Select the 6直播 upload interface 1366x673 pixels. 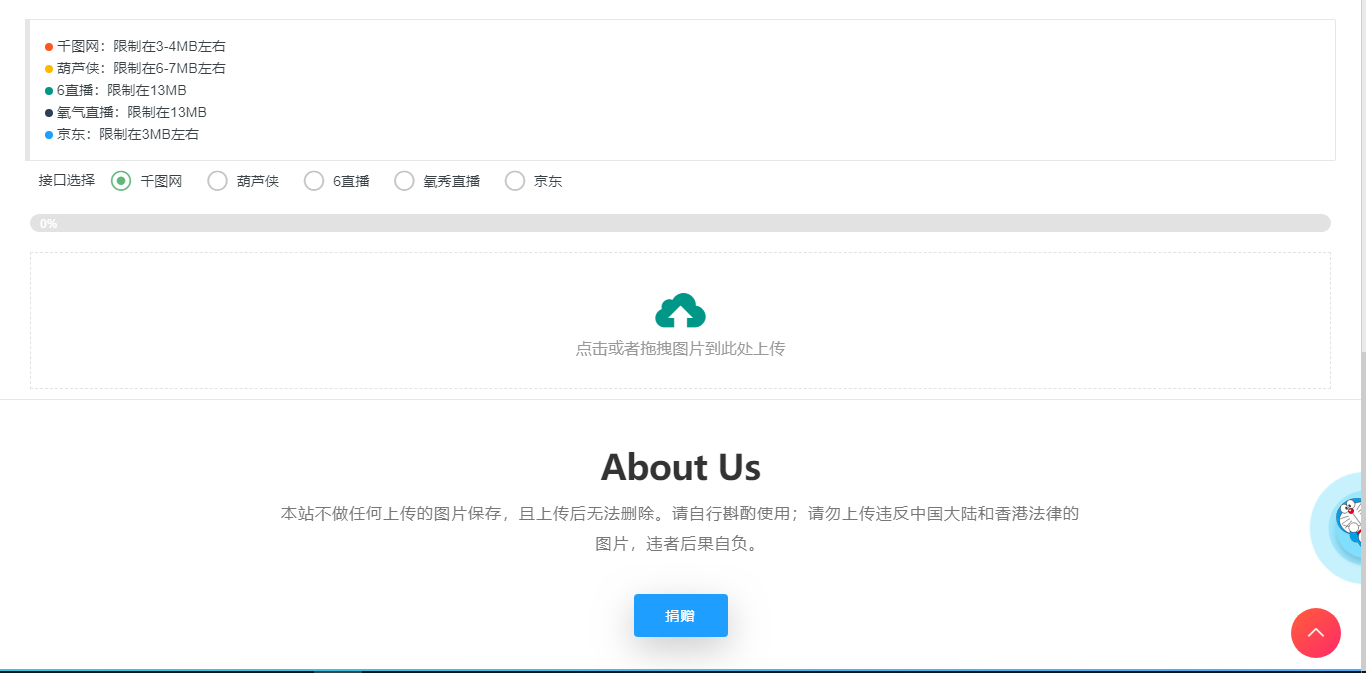[313, 180]
